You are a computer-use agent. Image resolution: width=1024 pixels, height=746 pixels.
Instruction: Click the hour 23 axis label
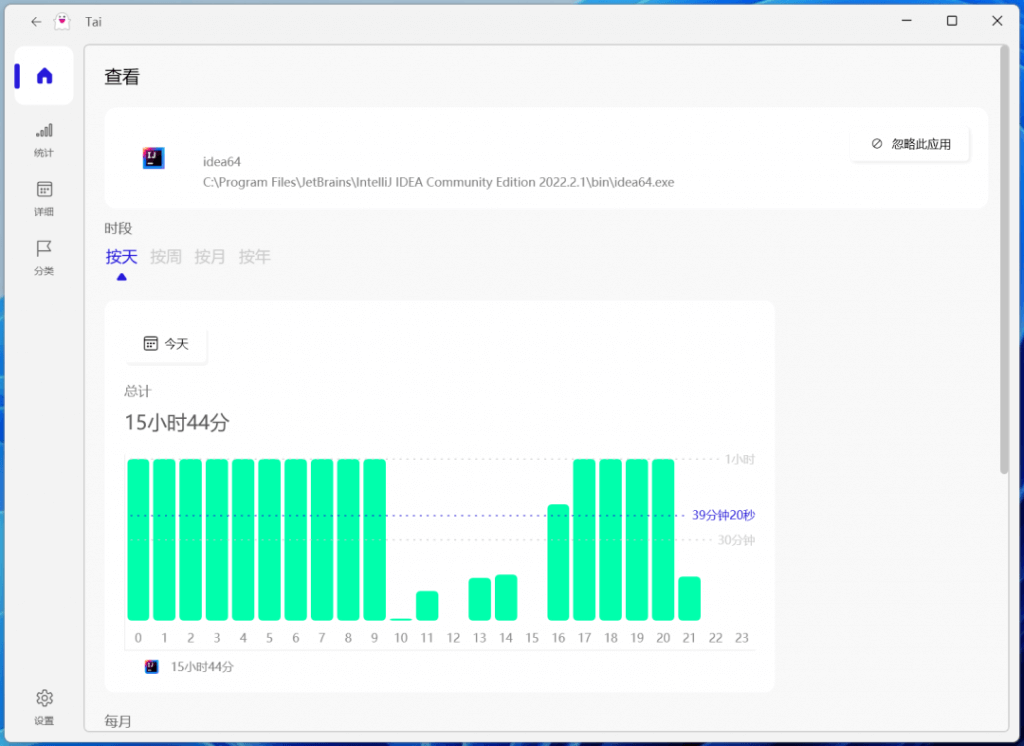742,638
